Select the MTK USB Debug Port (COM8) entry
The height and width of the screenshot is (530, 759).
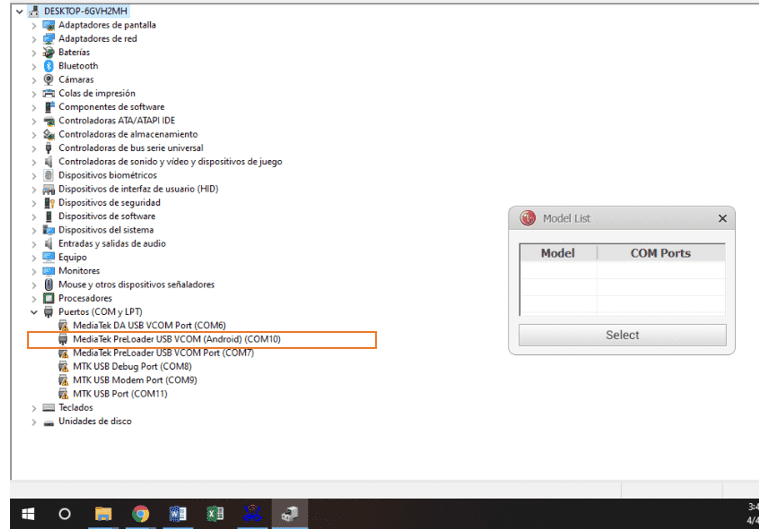point(132,366)
